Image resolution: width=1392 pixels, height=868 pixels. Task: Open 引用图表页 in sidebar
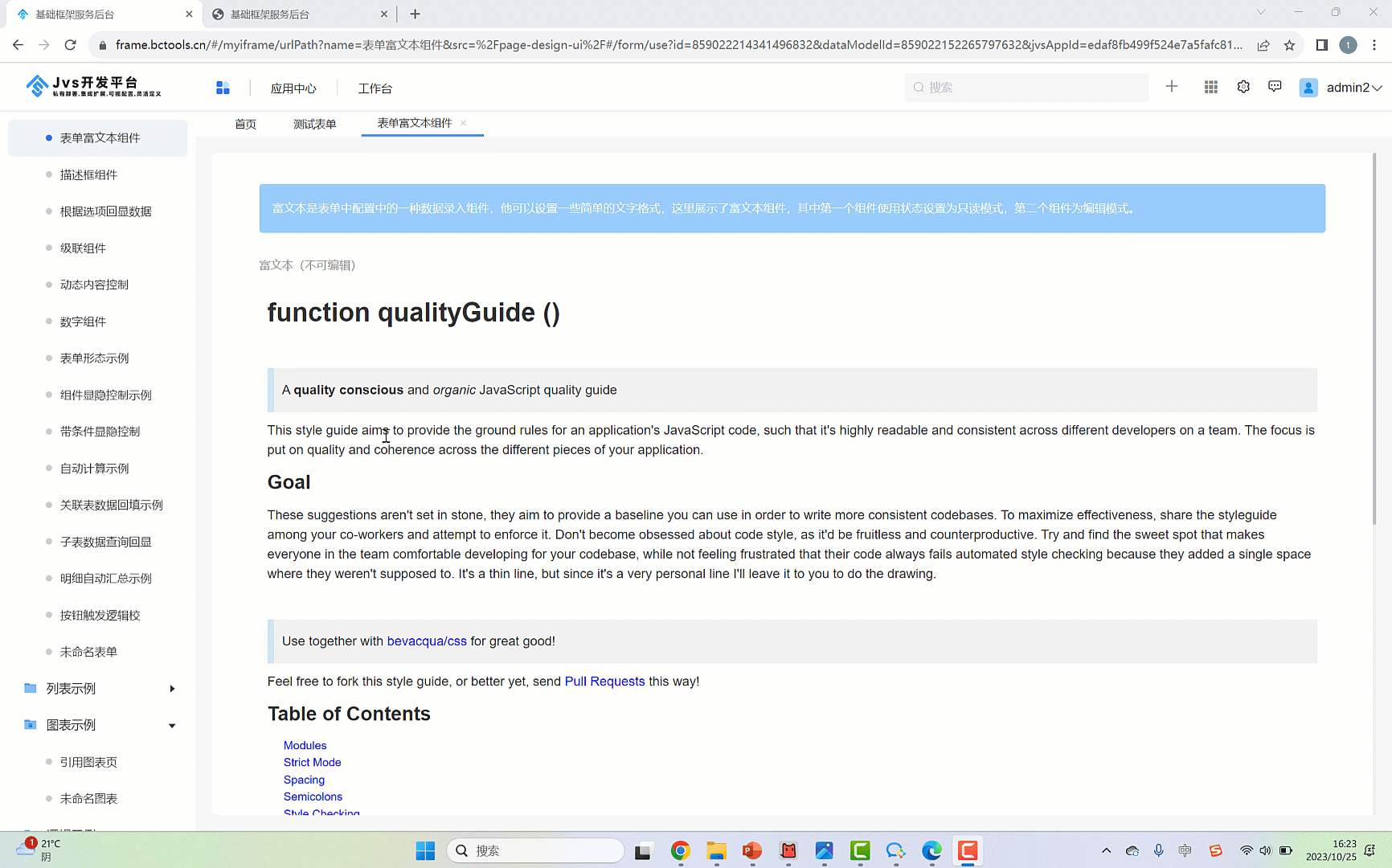(x=88, y=762)
